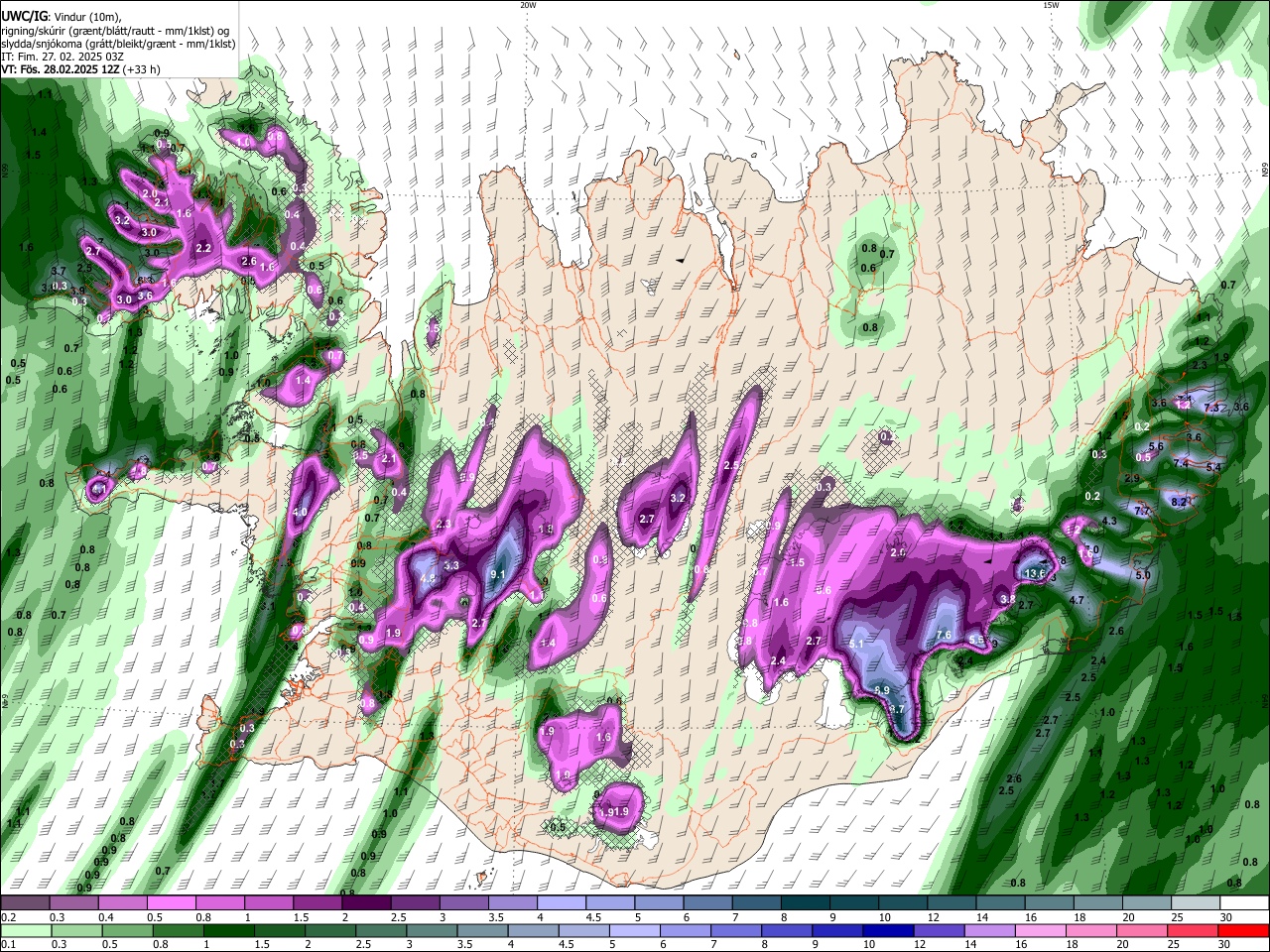Click the 5.0 precipitation value
Viewport: 1270px width, 952px height.
pos(1142,575)
